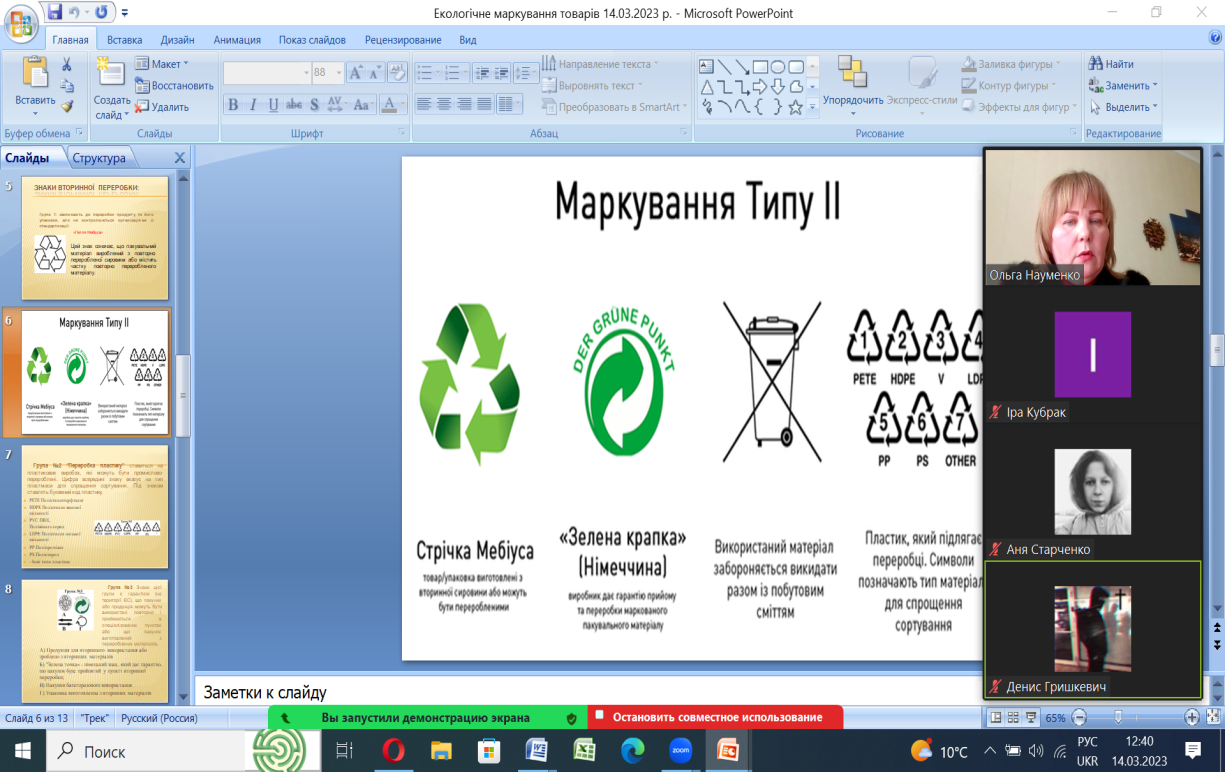Image resolution: width=1225 pixels, height=772 pixels.
Task: Open the Opera browser from the taskbar
Action: (x=393, y=750)
